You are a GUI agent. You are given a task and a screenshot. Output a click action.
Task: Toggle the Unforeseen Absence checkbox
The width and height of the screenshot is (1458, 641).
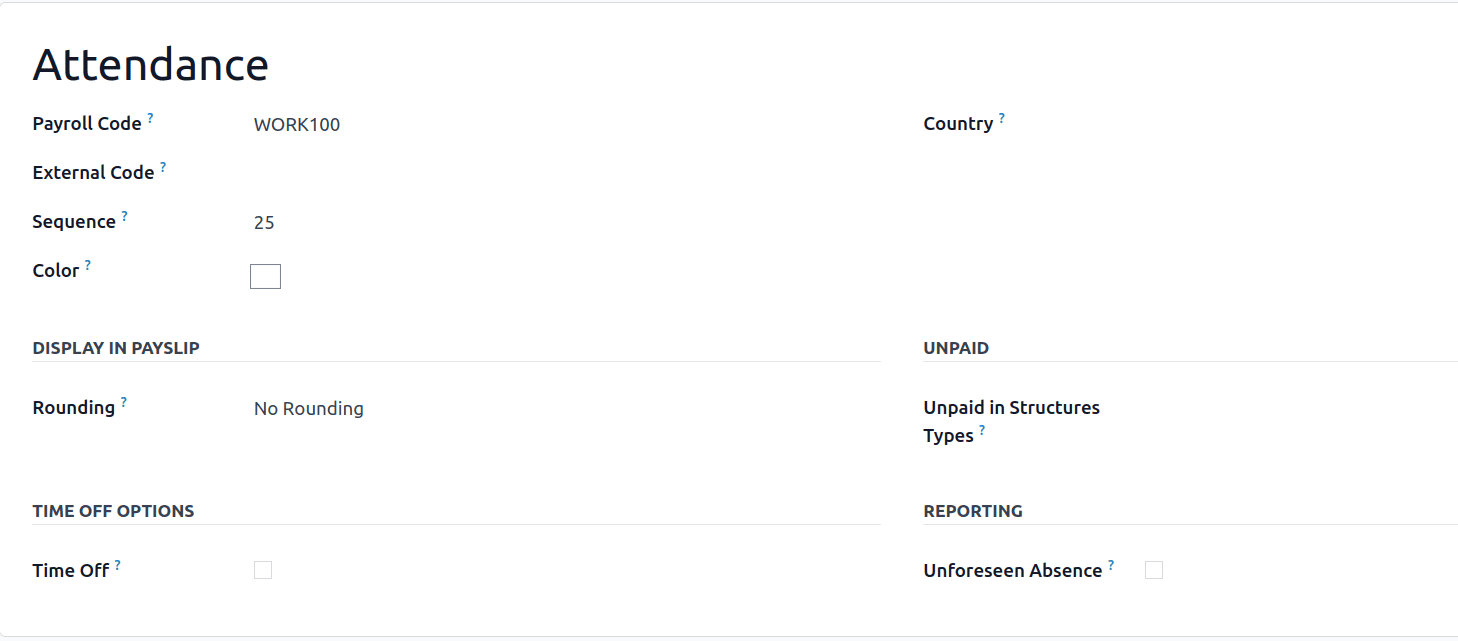[x=1154, y=570]
